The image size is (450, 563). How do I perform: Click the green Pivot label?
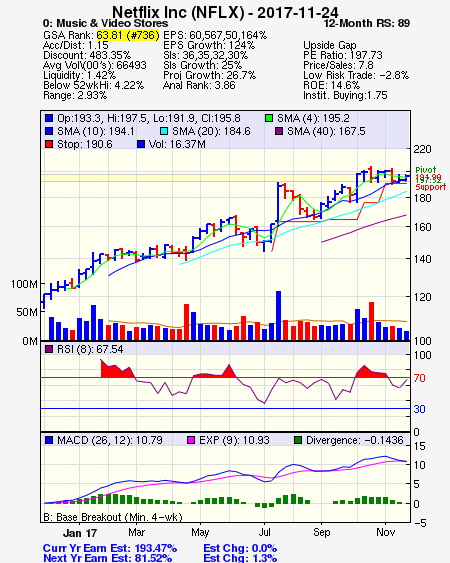coord(426,169)
